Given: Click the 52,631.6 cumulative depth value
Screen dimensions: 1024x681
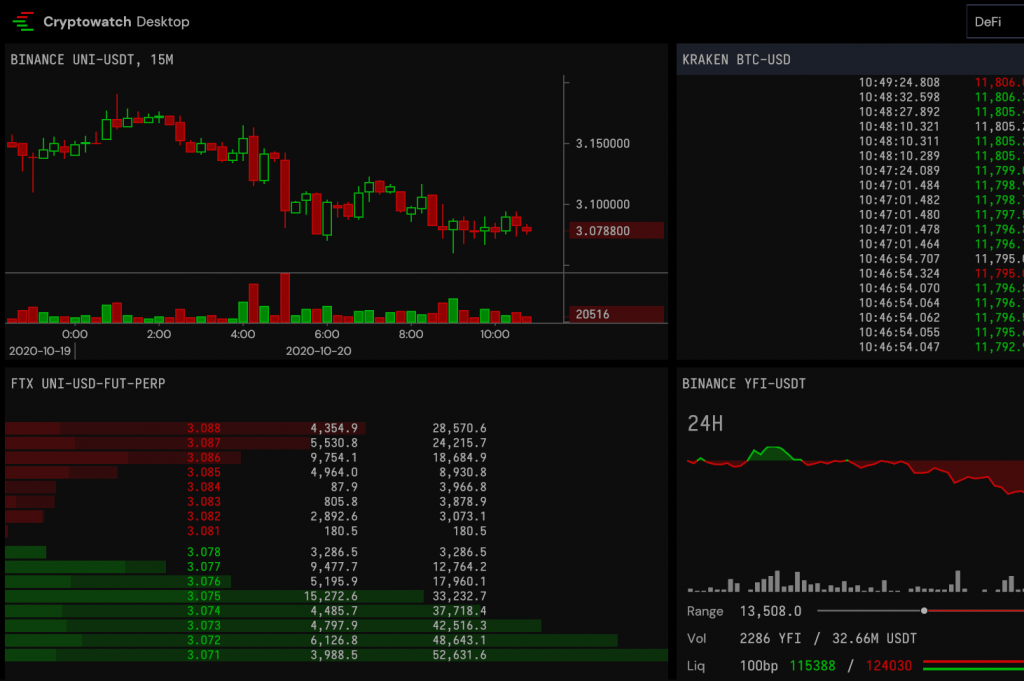Looking at the screenshot, I should click(x=459, y=655).
